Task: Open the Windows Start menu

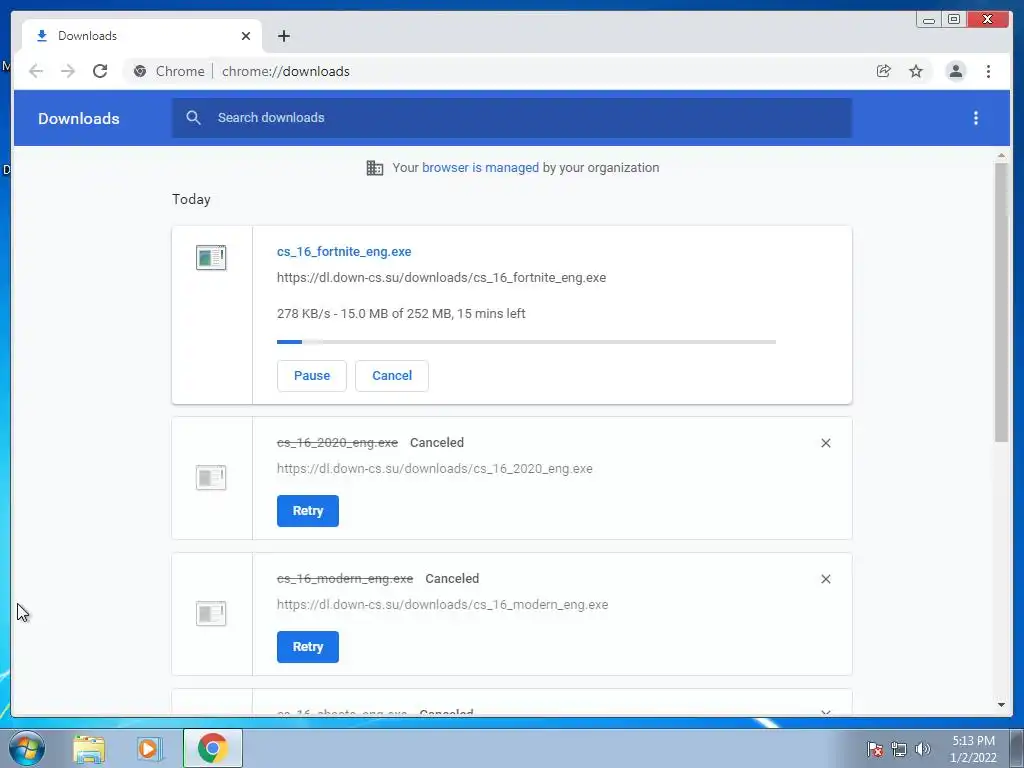Action: [x=27, y=748]
